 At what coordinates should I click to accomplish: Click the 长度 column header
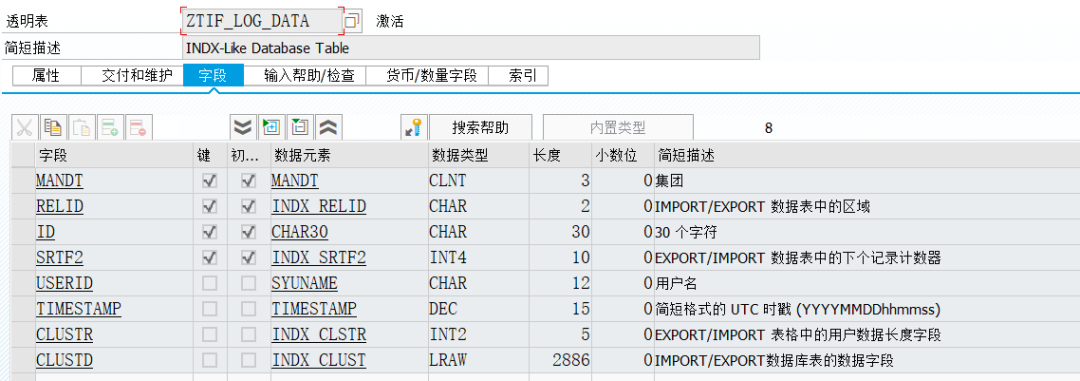[x=560, y=156]
